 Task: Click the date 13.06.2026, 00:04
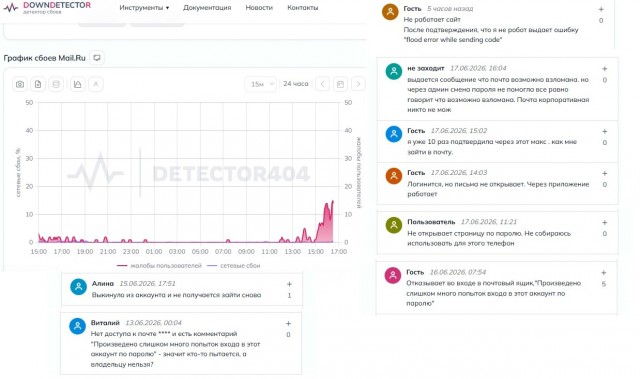pyautogui.click(x=153, y=323)
